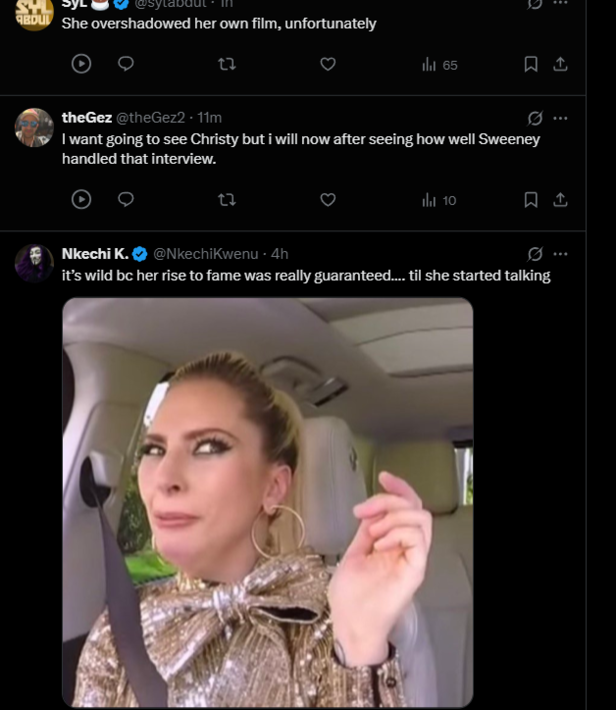Open more options on theGez's tweet
The width and height of the screenshot is (616, 710).
coord(560,118)
